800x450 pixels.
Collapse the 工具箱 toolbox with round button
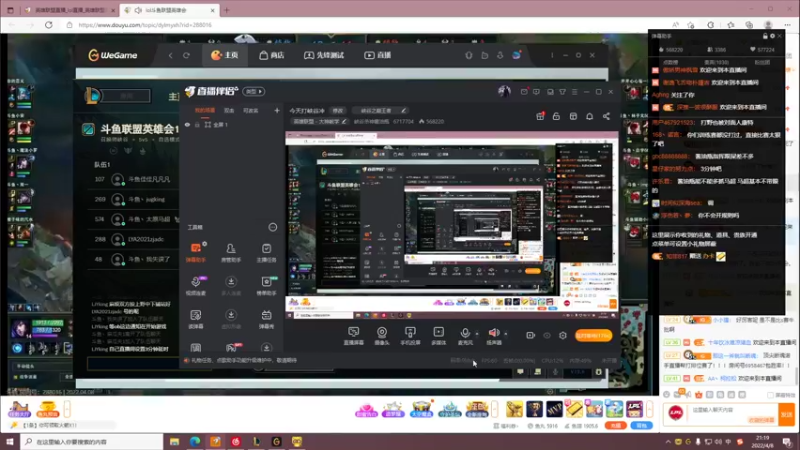(273, 227)
